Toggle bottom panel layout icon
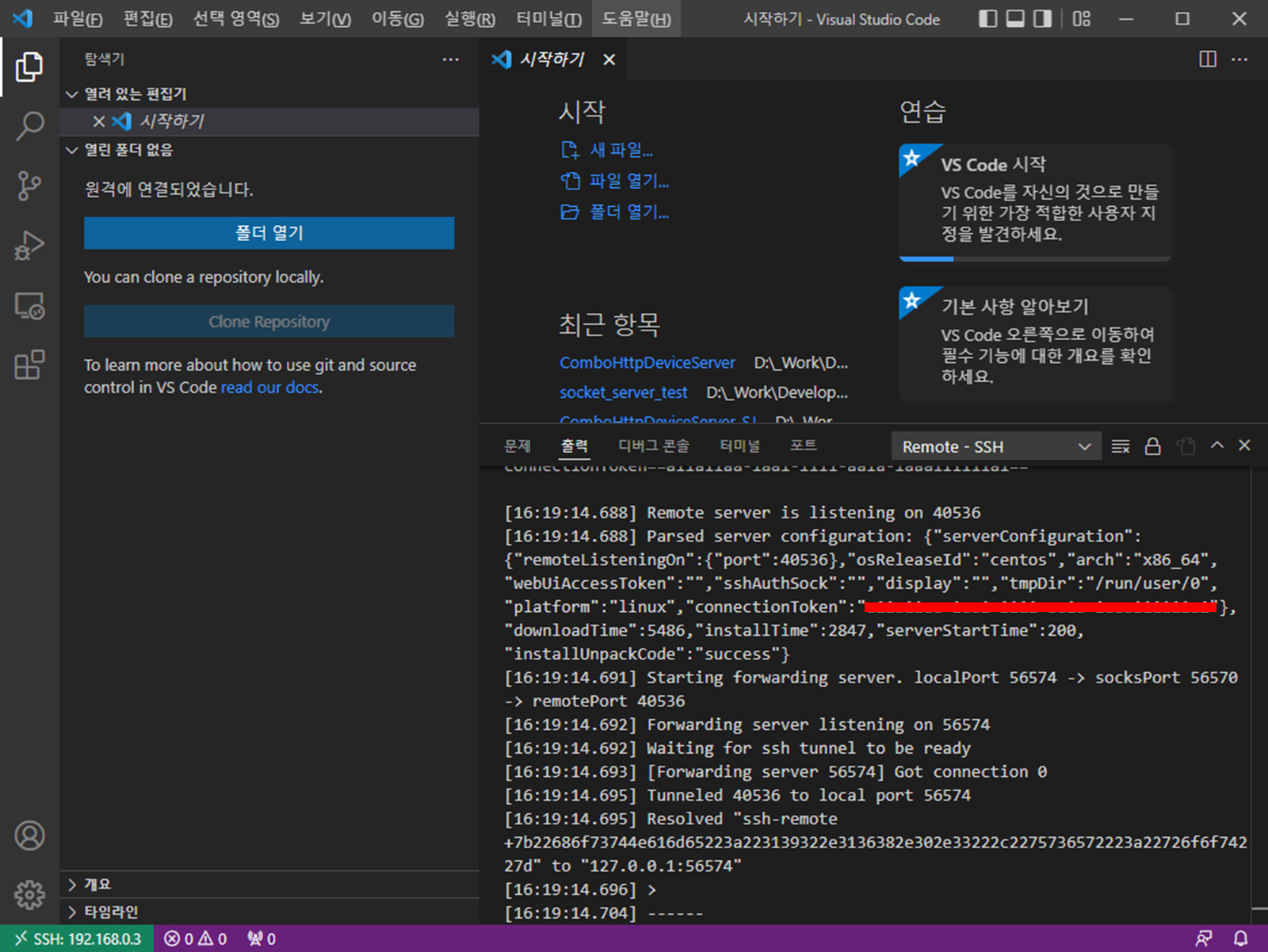The image size is (1268, 952). coord(1015,18)
